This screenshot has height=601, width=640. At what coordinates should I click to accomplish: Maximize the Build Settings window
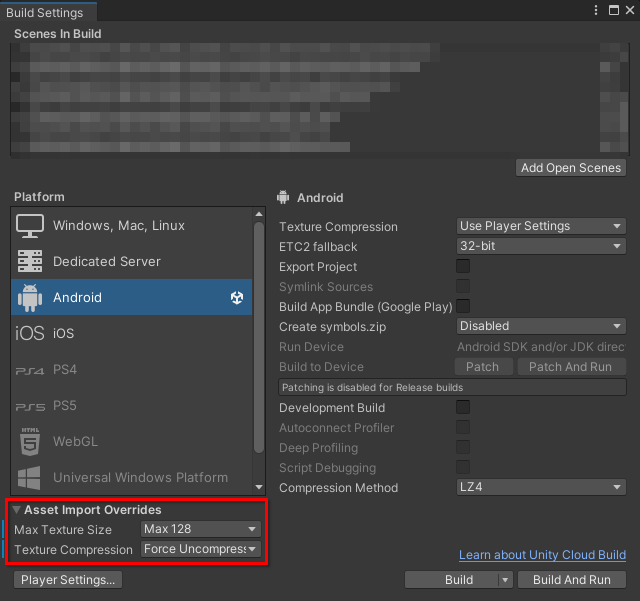click(x=613, y=10)
